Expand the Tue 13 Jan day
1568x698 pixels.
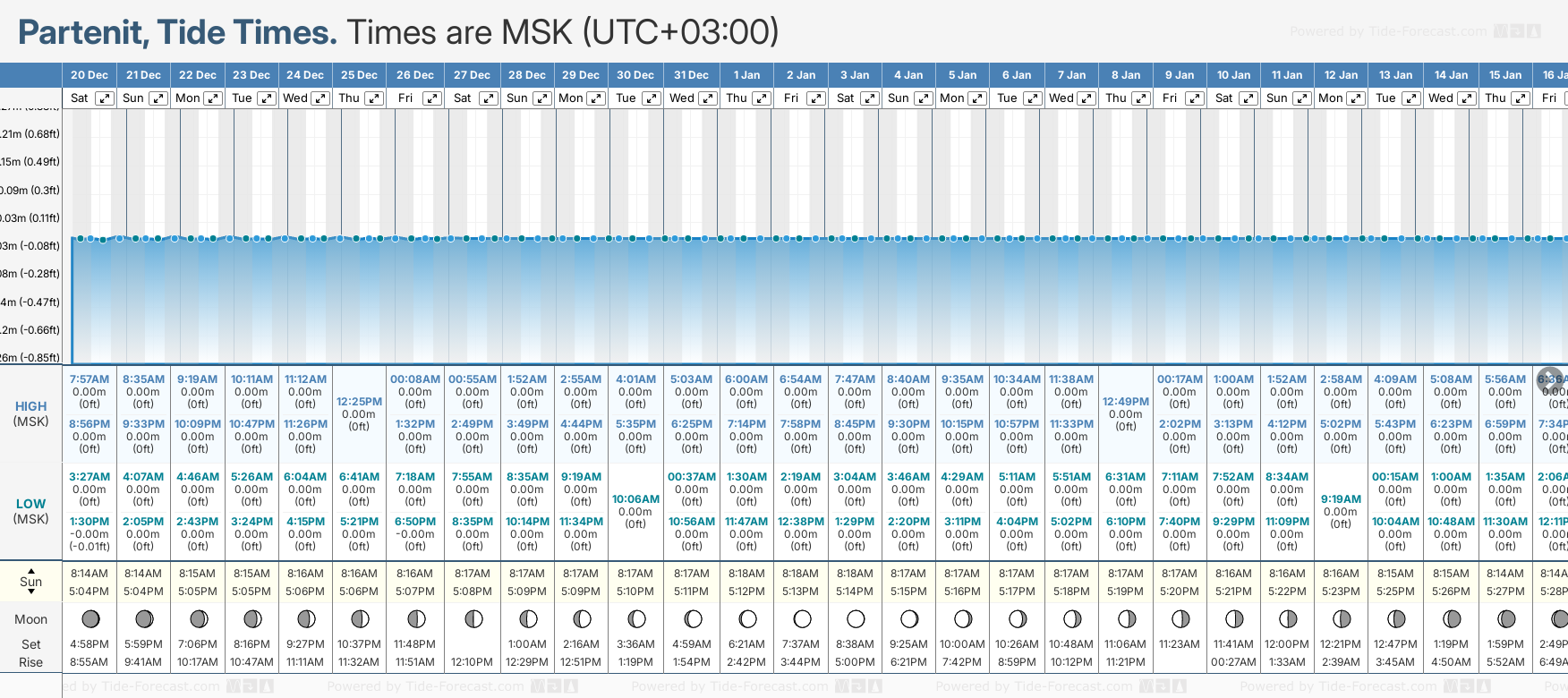pos(1410,98)
